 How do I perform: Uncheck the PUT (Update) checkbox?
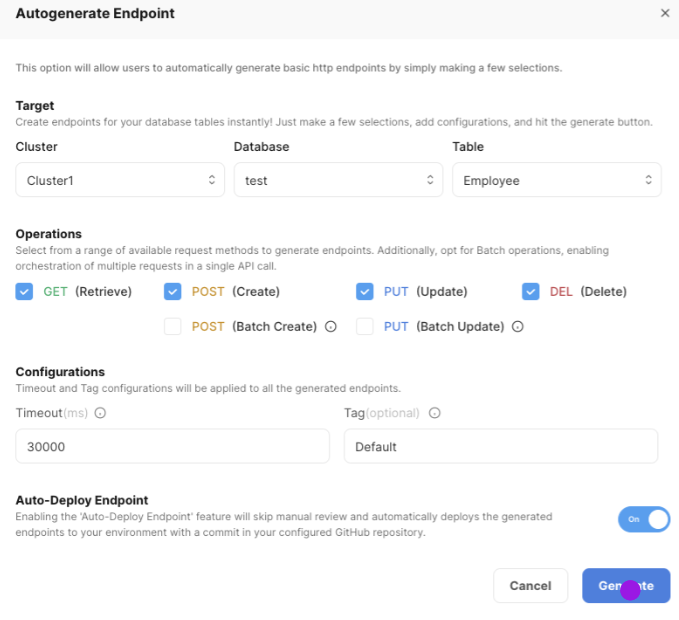[x=365, y=292]
